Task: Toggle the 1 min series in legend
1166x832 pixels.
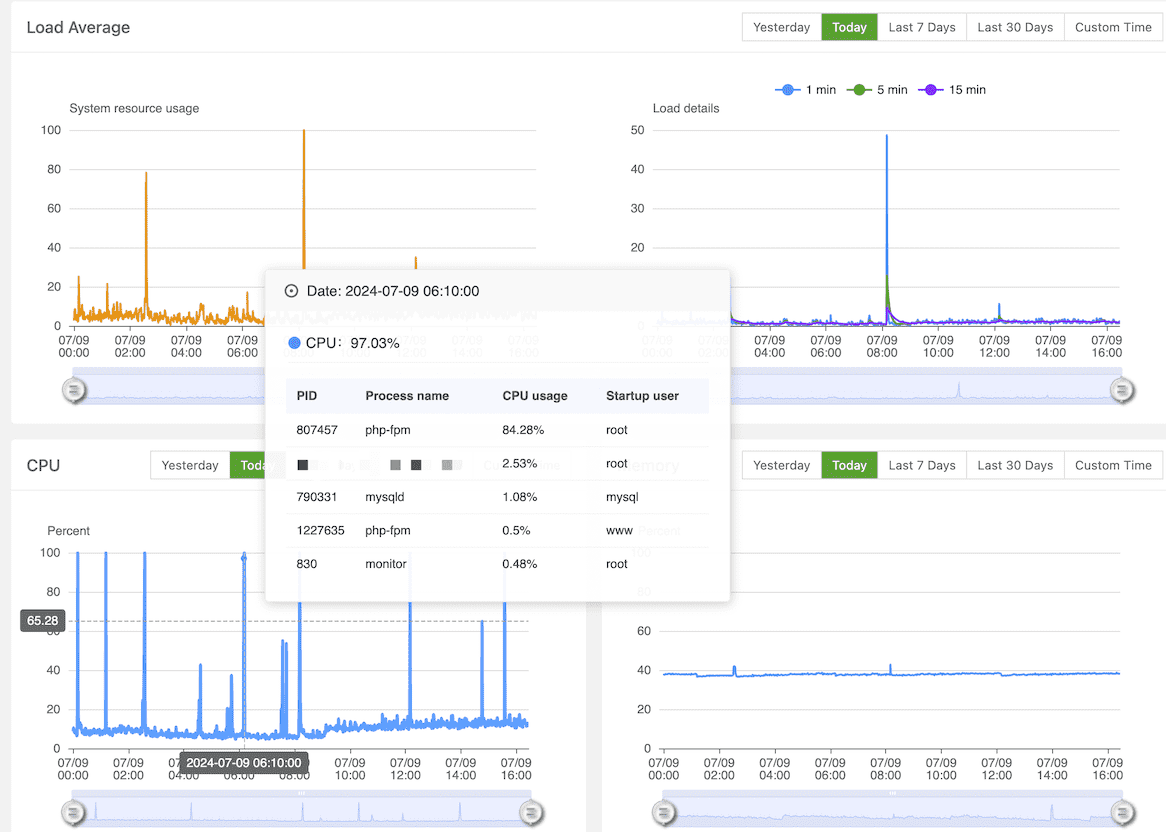Action: (x=806, y=90)
